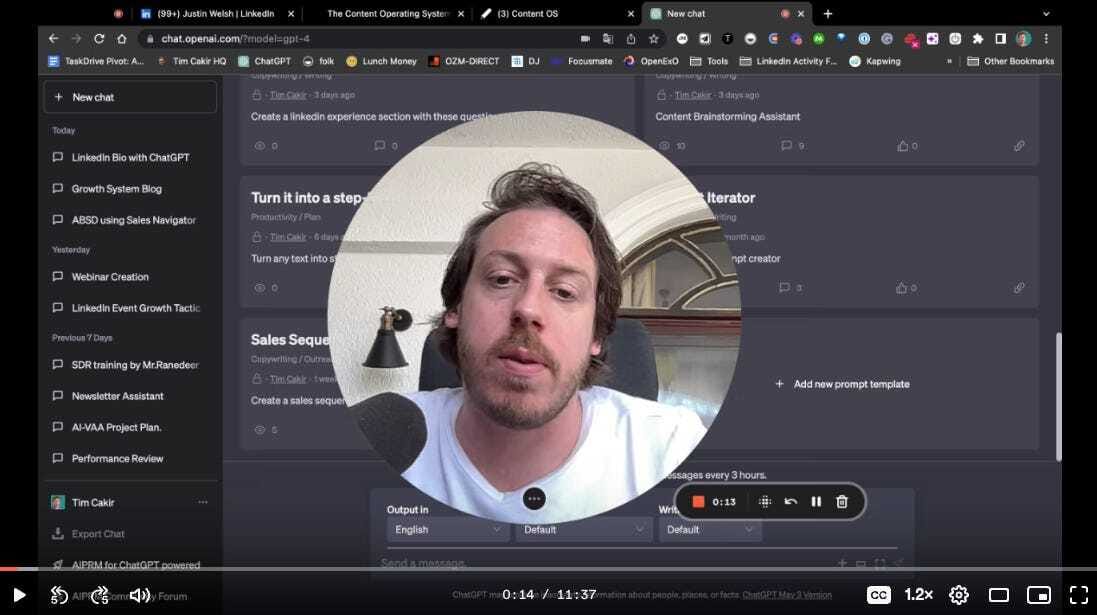Open video settings gear

(x=958, y=595)
